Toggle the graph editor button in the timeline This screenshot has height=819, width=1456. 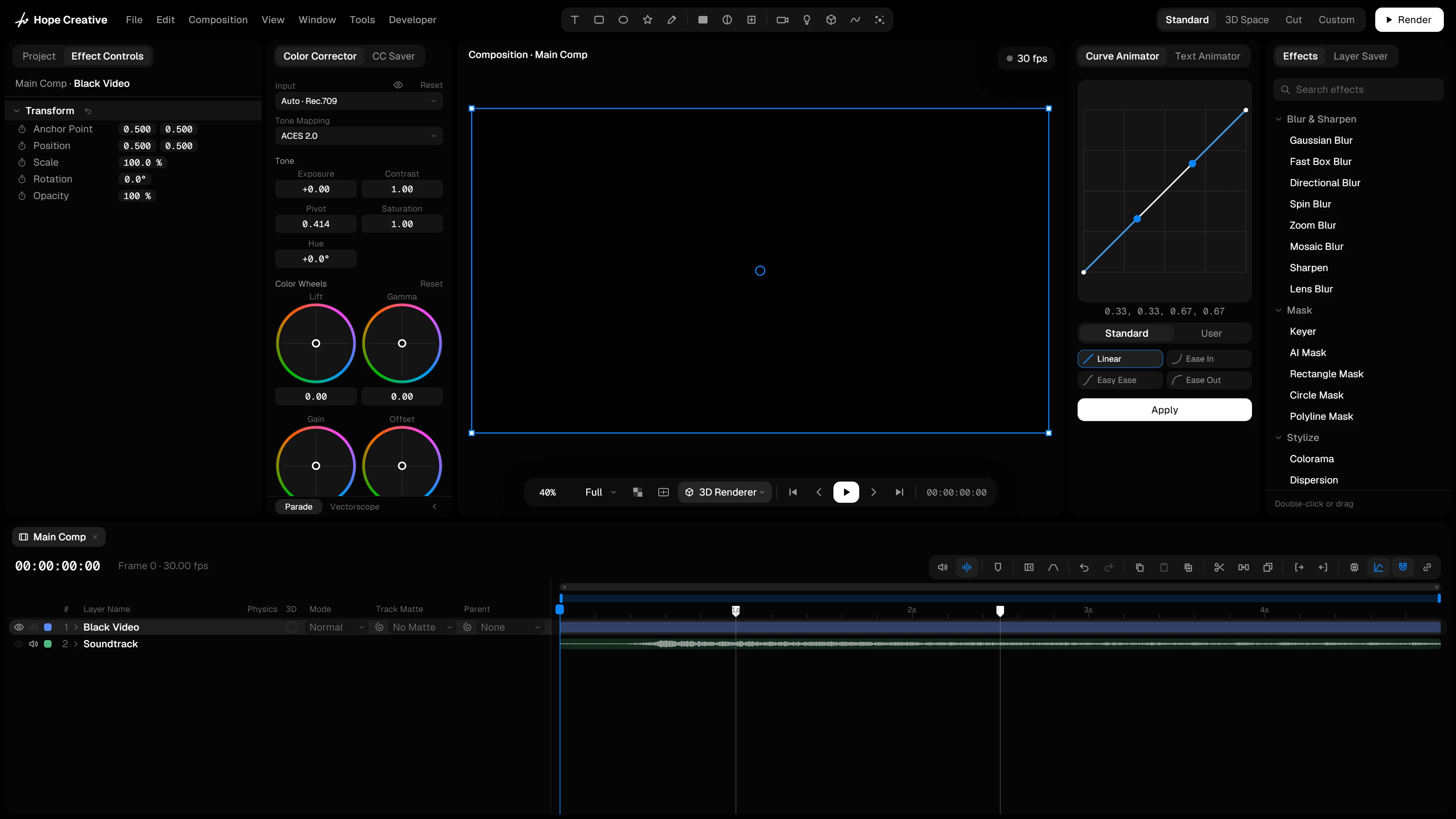[x=1379, y=567]
